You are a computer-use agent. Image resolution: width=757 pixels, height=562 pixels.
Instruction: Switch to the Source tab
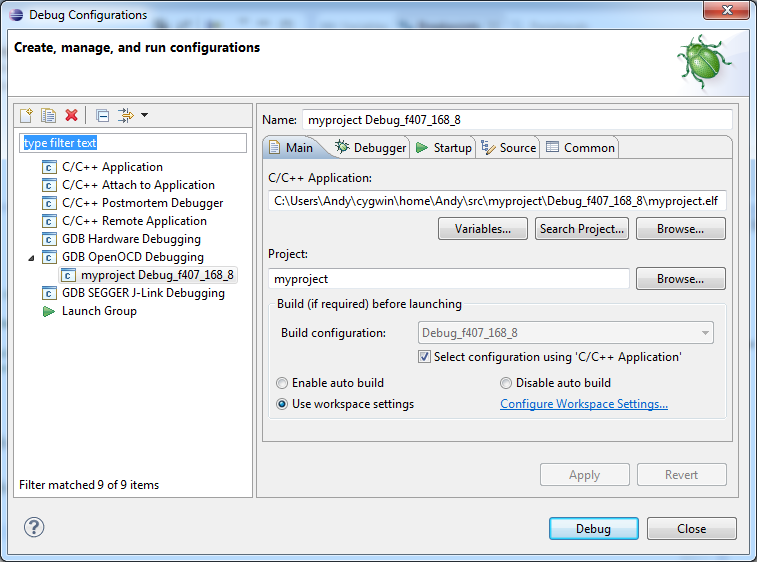tap(509, 147)
